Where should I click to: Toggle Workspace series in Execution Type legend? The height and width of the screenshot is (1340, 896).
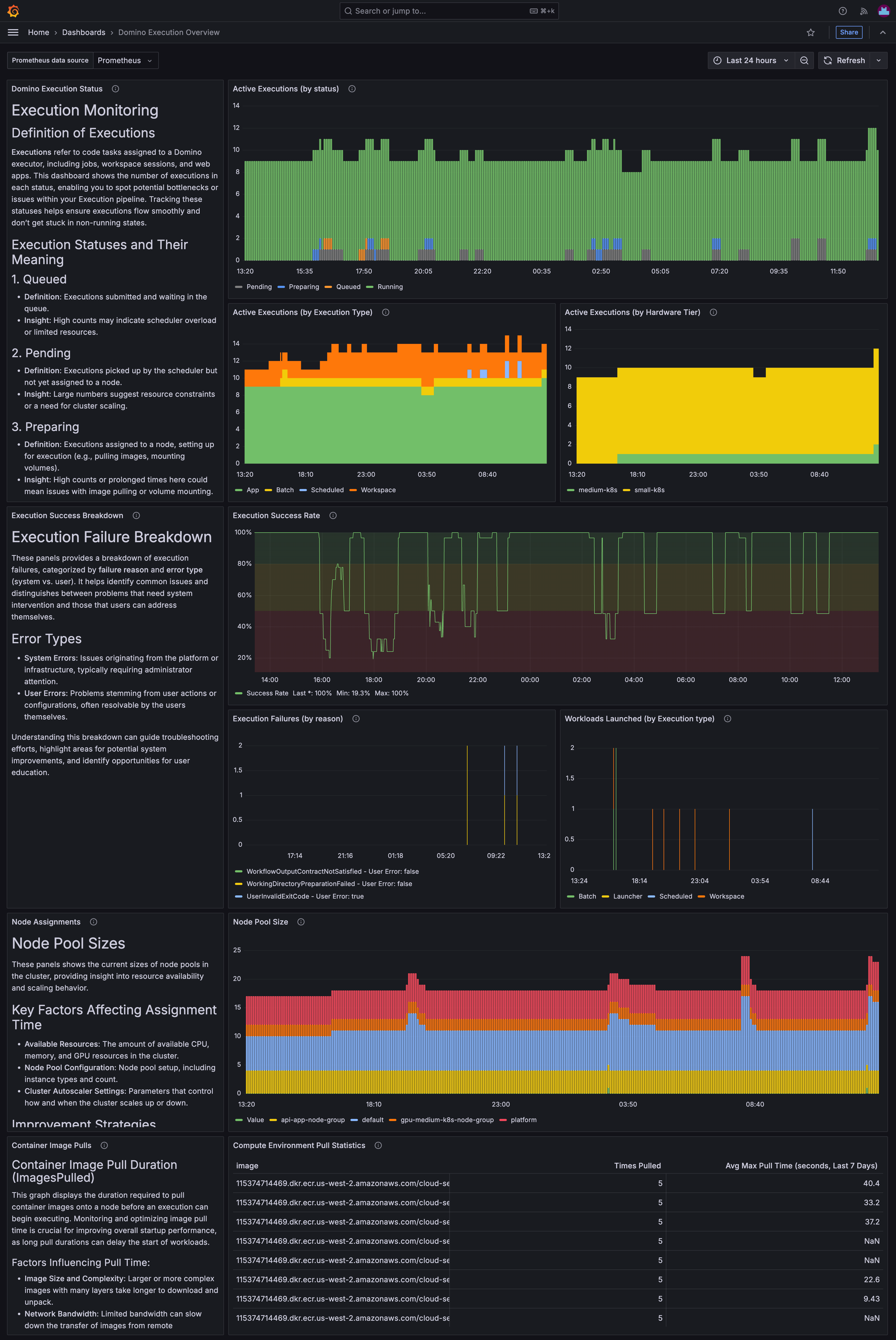pos(378,490)
